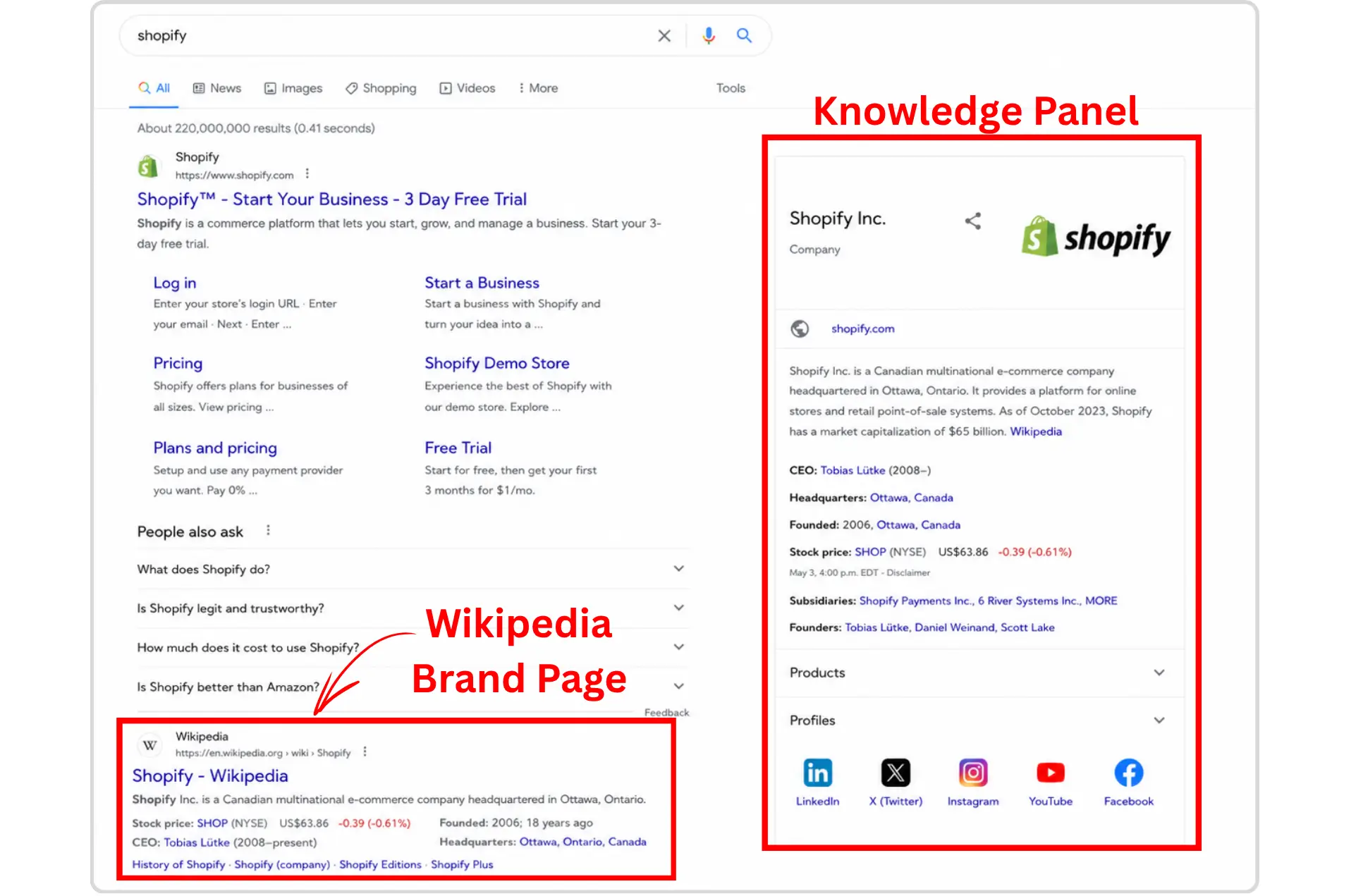Open the three-dot menu beside the Wikipedia URL
Screen dimensions: 1356x896
pyautogui.click(x=365, y=752)
